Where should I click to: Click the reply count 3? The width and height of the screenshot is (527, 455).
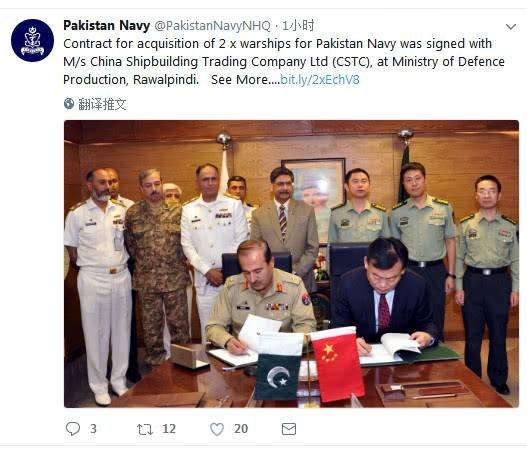pyautogui.click(x=93, y=429)
